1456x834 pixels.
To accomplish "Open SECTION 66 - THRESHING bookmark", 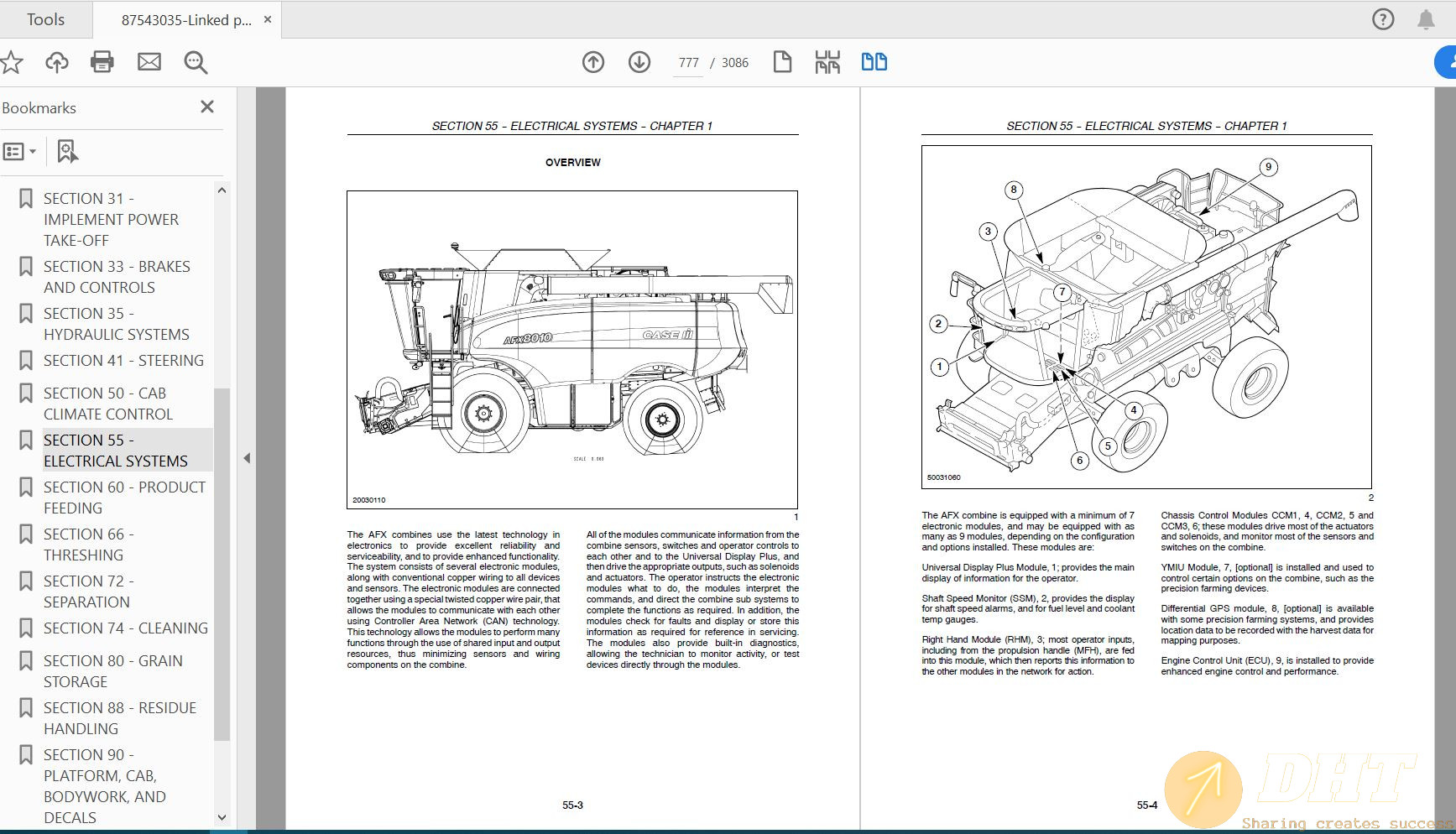I will pyautogui.click(x=88, y=545).
